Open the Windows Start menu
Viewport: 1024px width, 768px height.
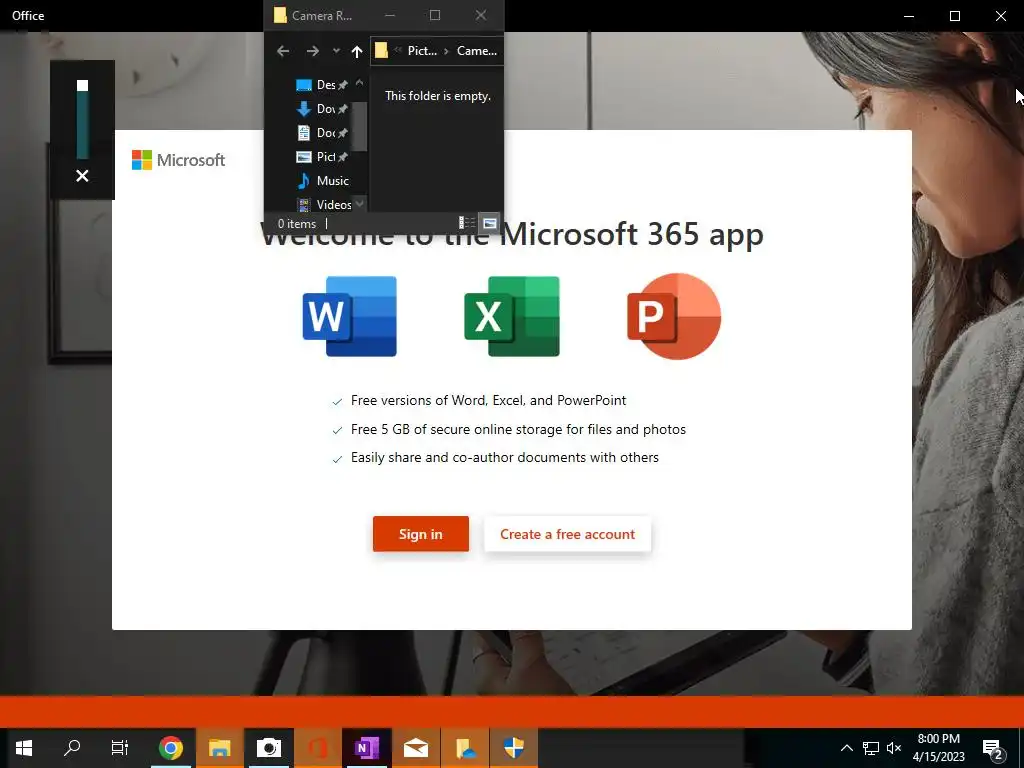pyautogui.click(x=24, y=748)
